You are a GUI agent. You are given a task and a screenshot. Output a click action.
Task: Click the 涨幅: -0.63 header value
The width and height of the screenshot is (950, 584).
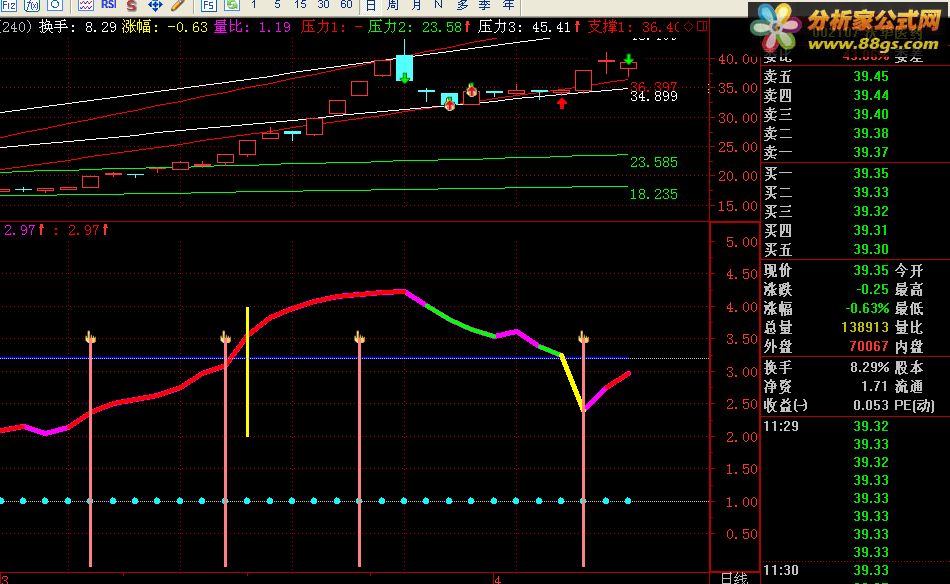tap(164, 27)
